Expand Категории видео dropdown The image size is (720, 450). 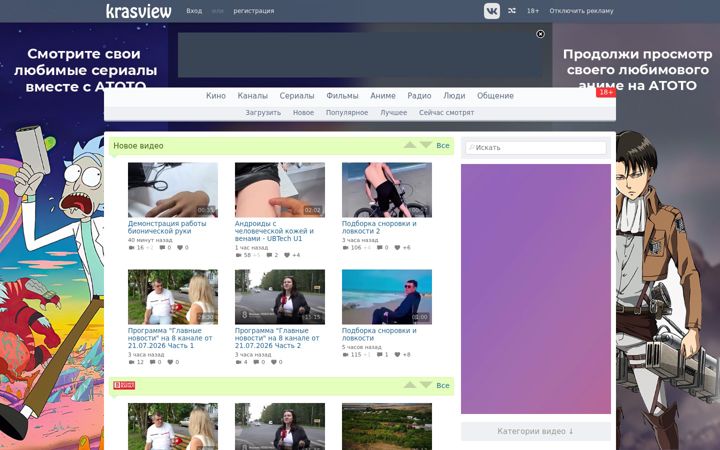[x=535, y=431]
